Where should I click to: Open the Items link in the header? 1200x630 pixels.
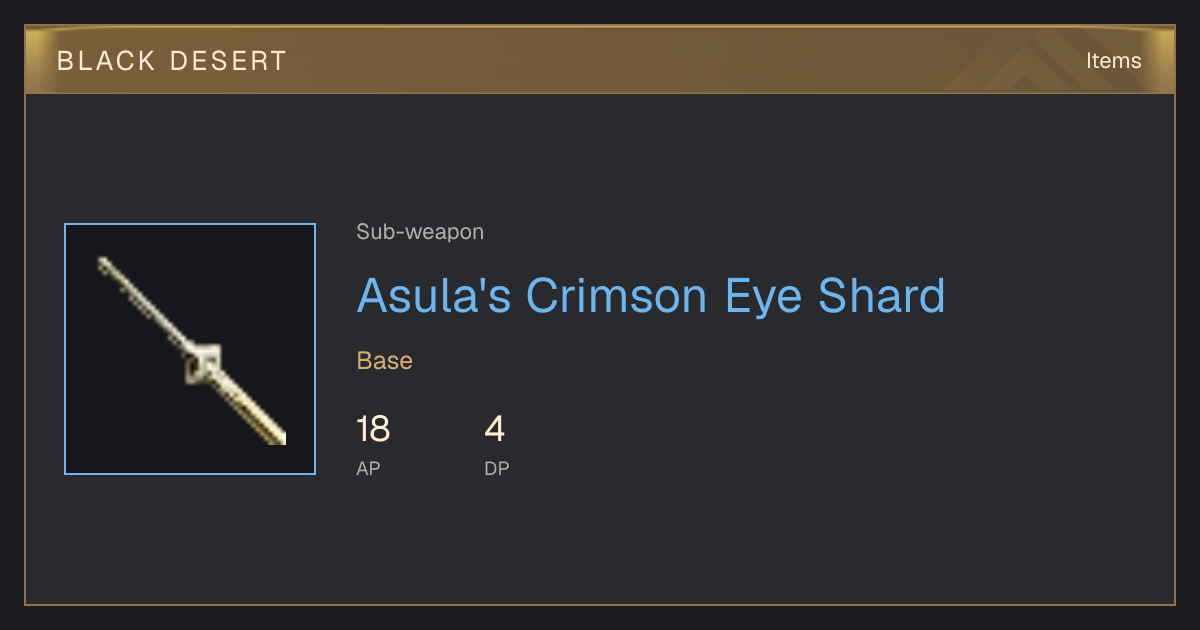pos(1113,60)
